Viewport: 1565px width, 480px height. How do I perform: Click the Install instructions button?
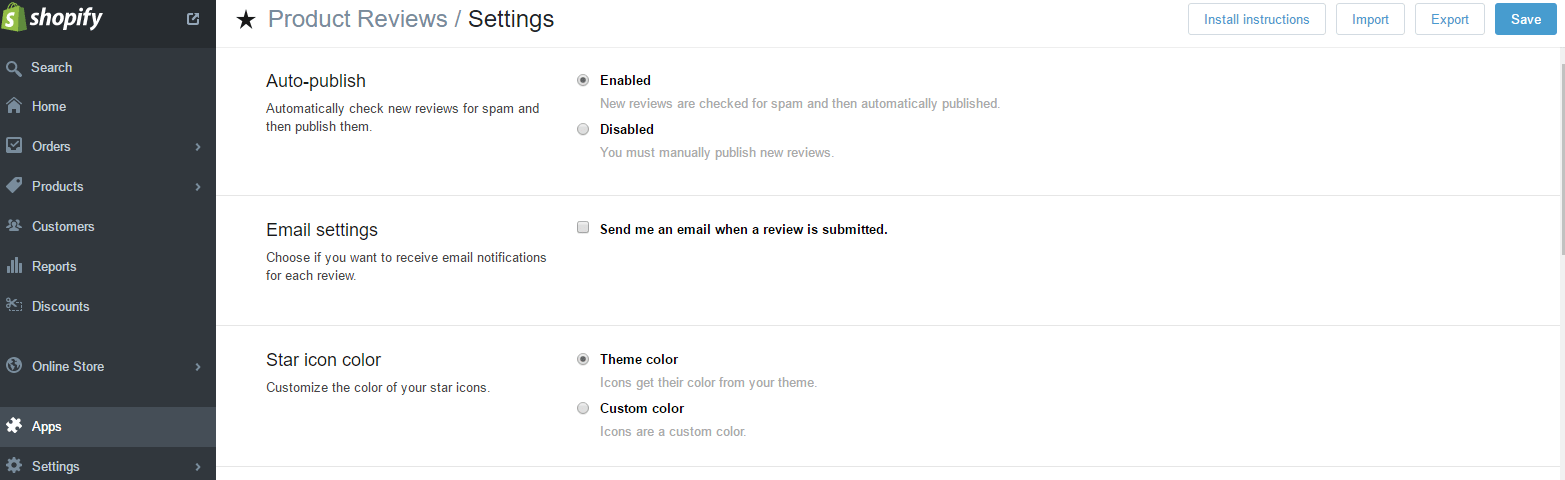coord(1256,19)
